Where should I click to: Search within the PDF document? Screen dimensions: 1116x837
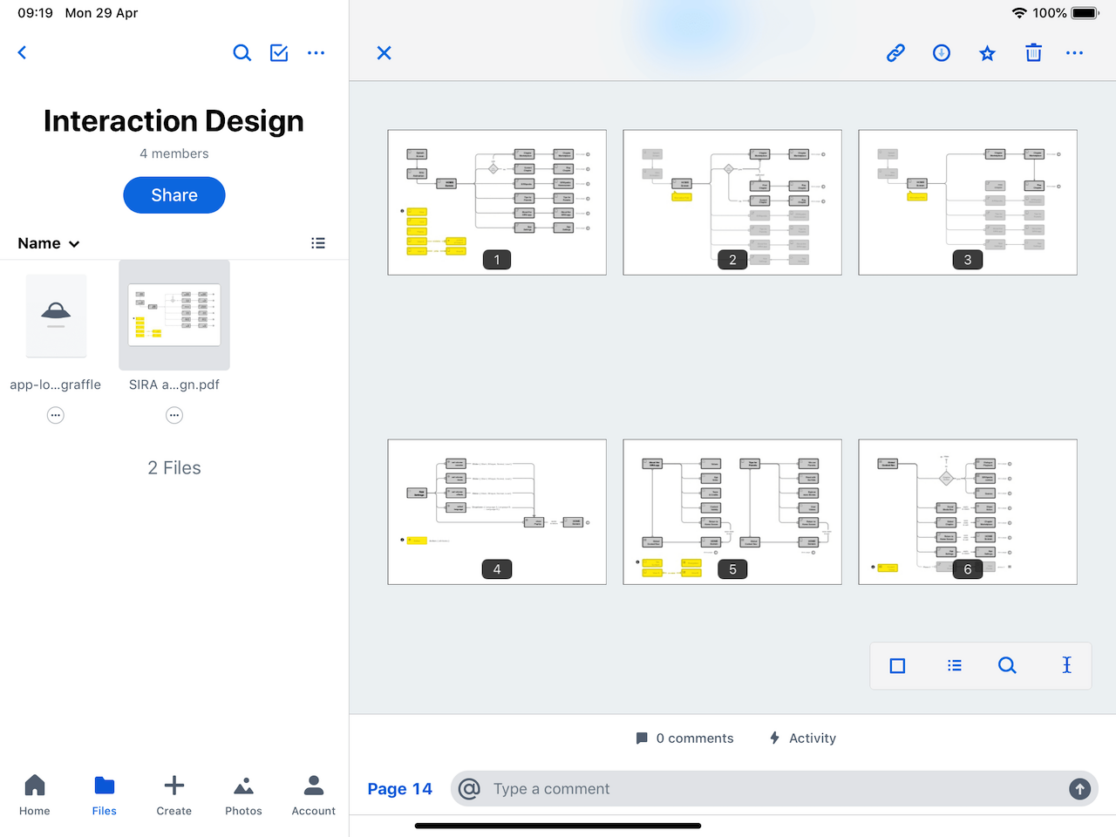coord(1007,666)
